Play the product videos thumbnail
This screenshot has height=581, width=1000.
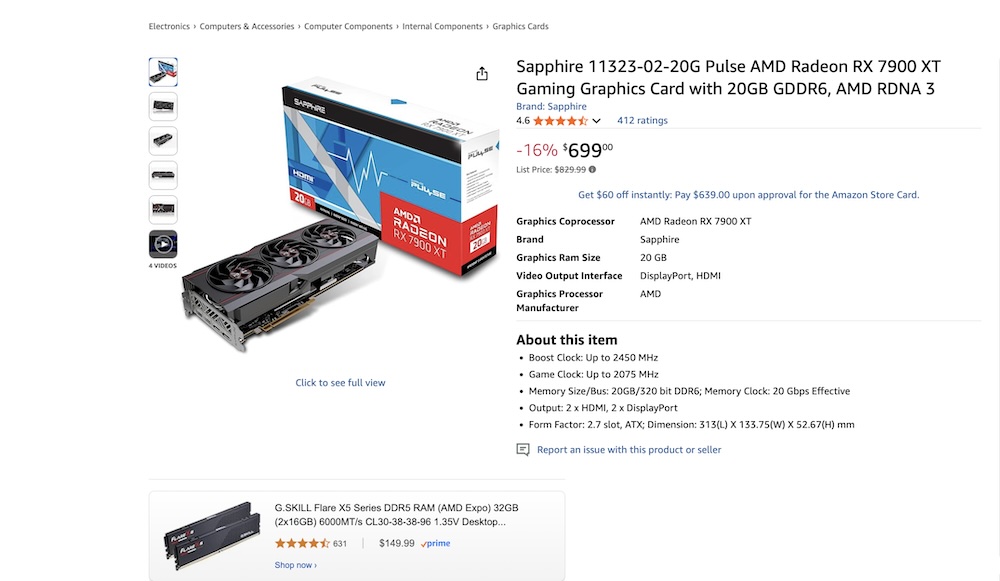tap(163, 244)
